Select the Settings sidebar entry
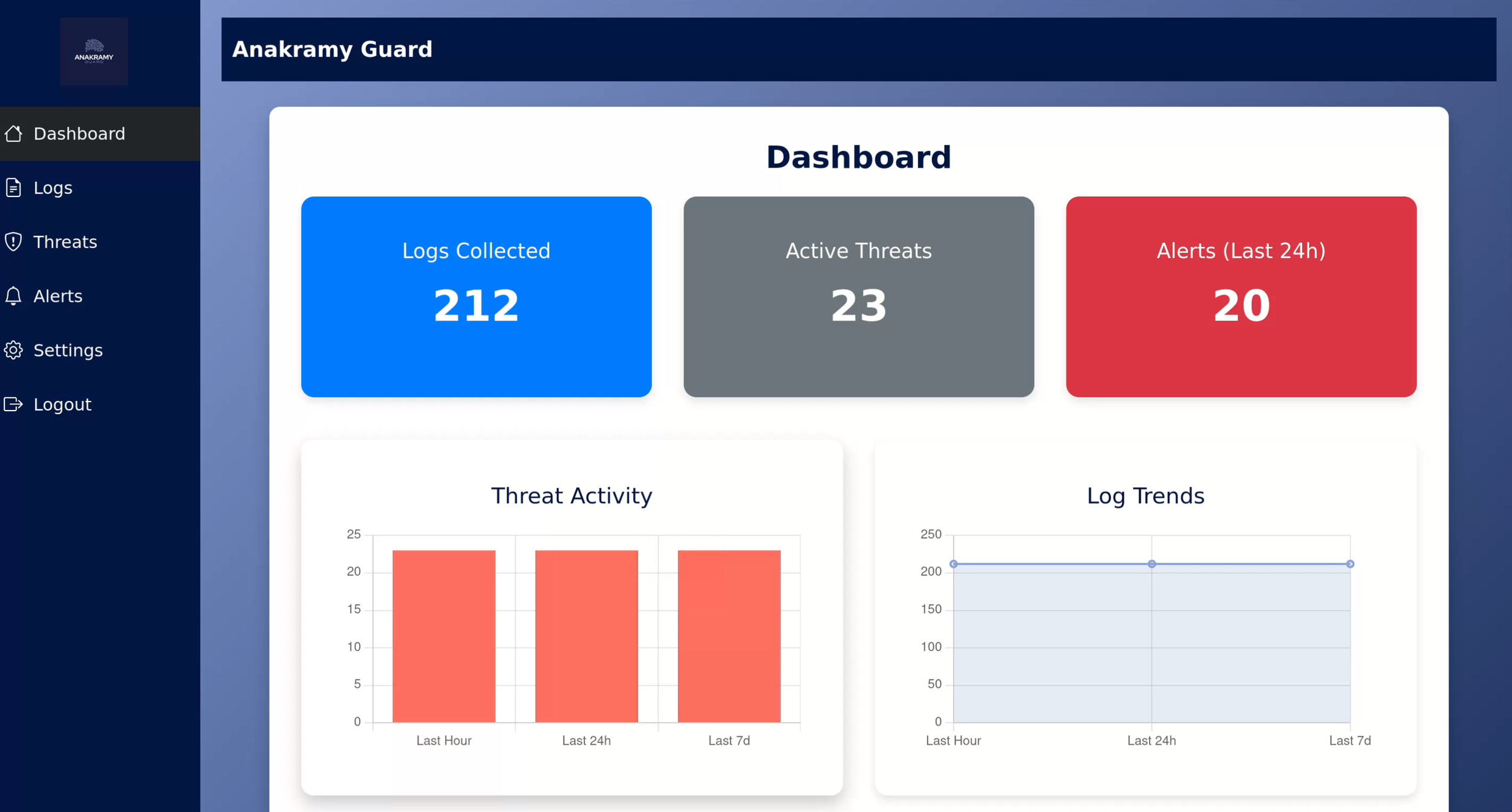The height and width of the screenshot is (812, 1512). click(68, 350)
